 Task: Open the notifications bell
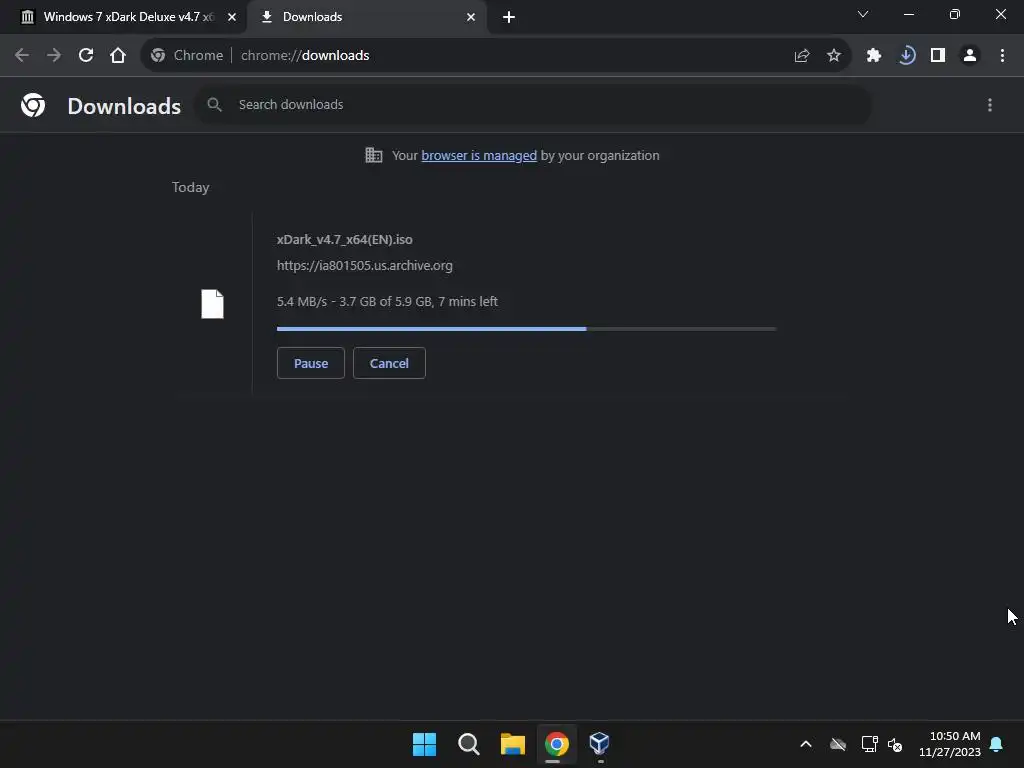[997, 744]
